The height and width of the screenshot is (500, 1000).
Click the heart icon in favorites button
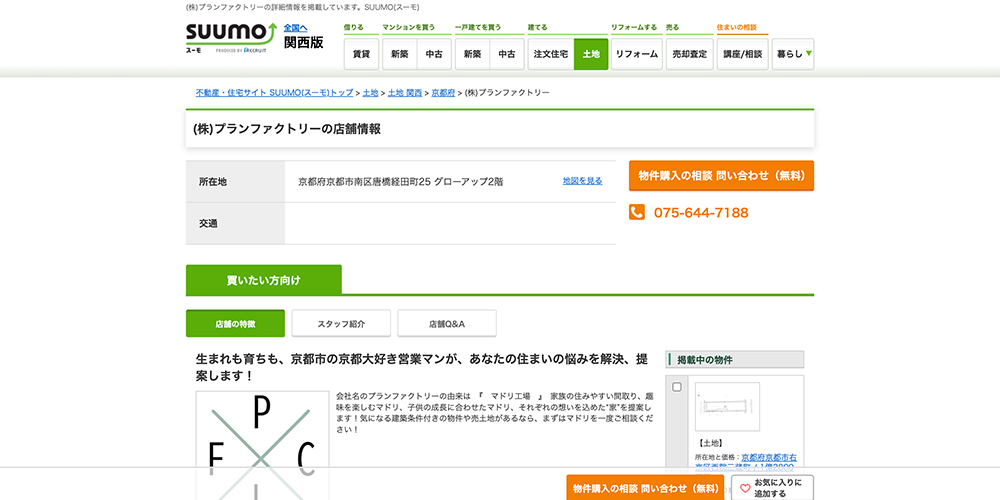[x=744, y=489]
